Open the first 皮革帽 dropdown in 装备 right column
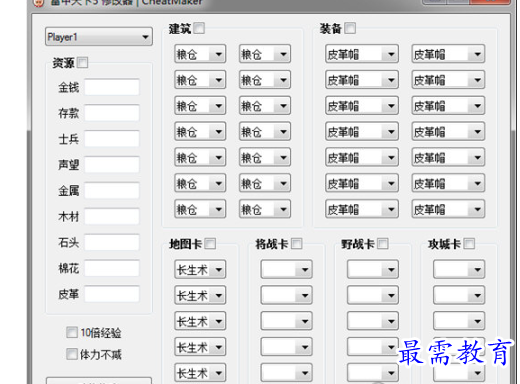Image resolution: width=520 pixels, height=384 pixels. tap(448, 54)
